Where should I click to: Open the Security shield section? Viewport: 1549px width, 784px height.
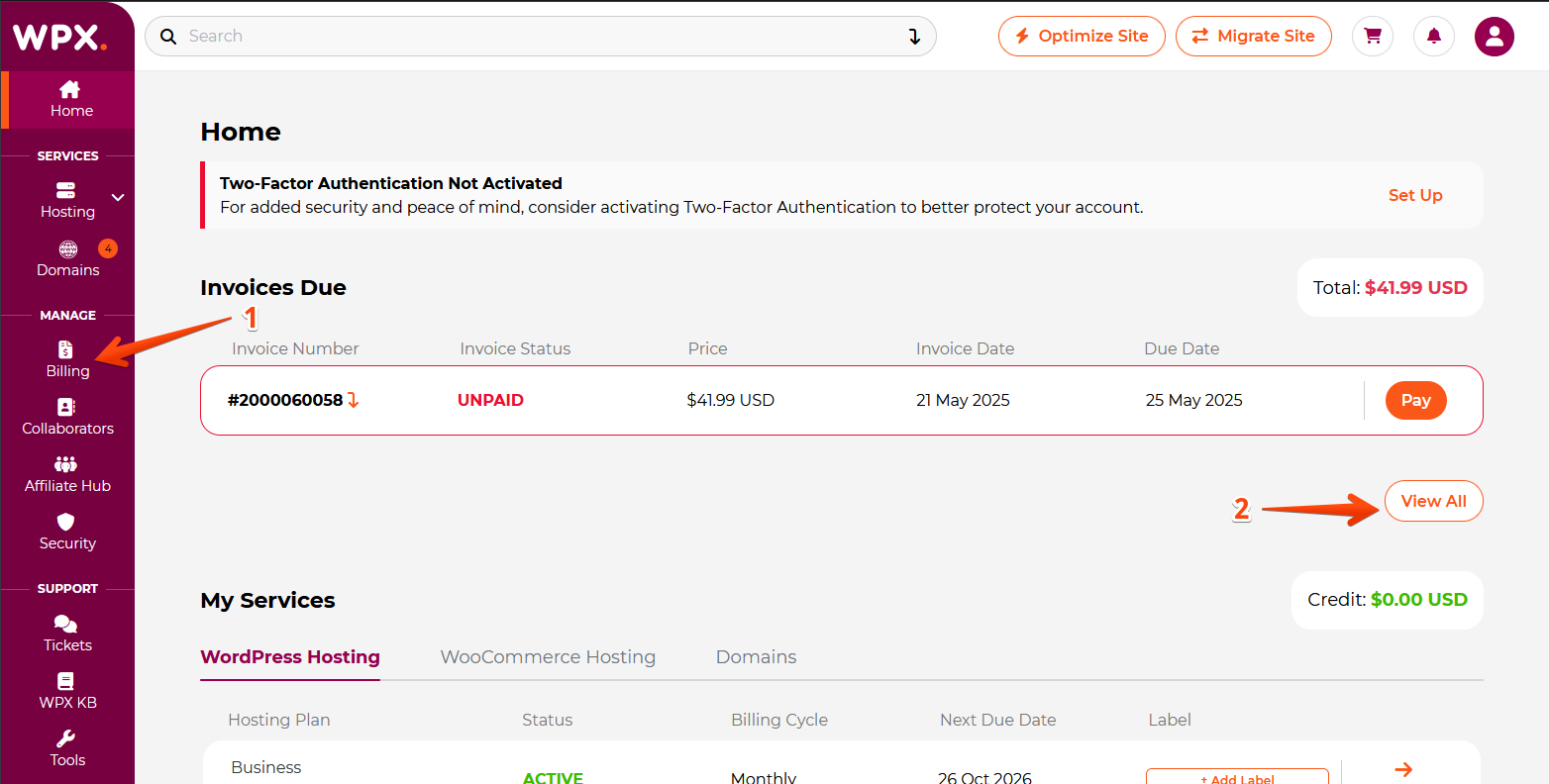pyautogui.click(x=67, y=532)
